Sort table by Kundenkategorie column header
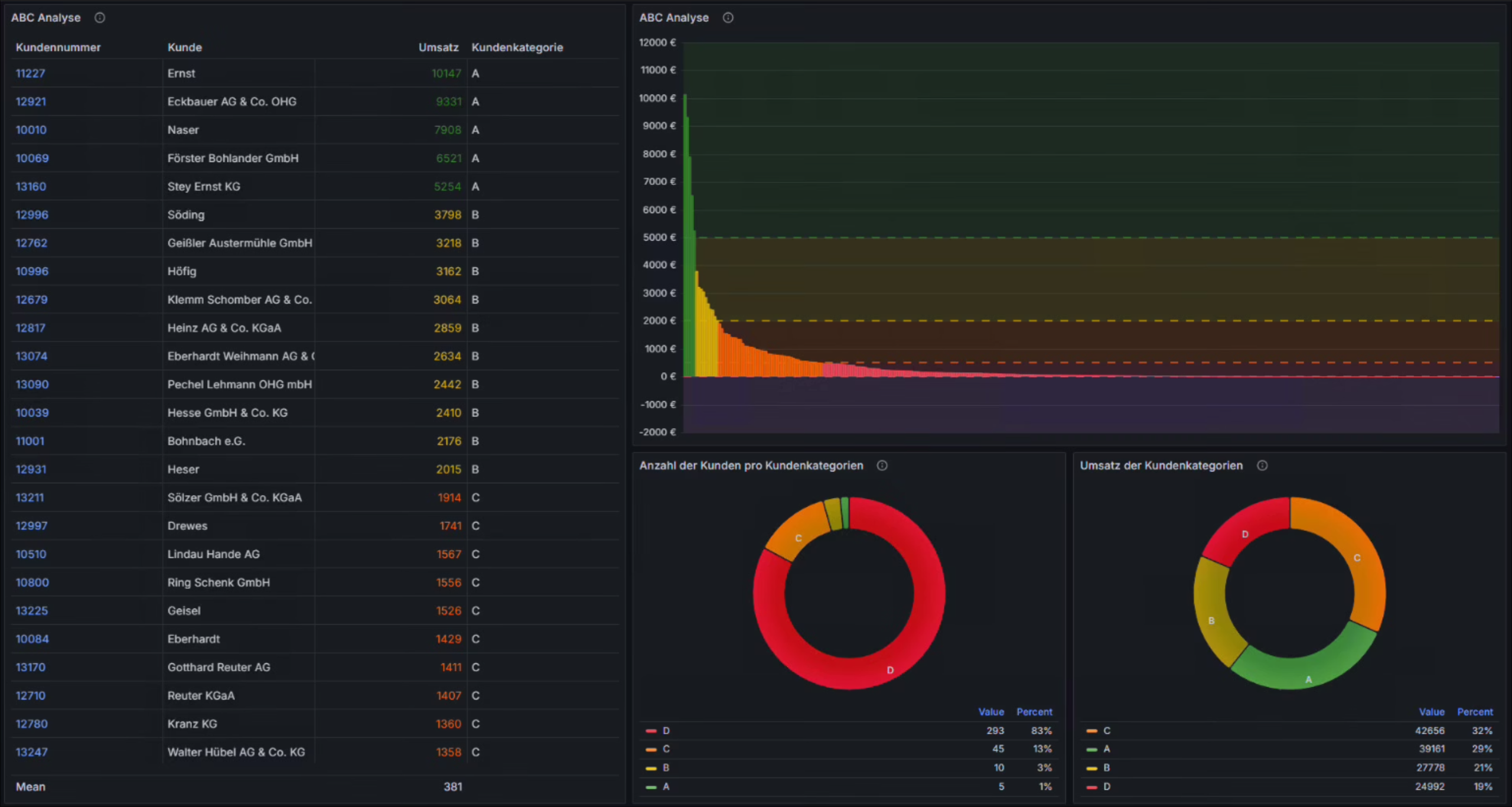Screen dimensions: 1512x807 coord(517,47)
